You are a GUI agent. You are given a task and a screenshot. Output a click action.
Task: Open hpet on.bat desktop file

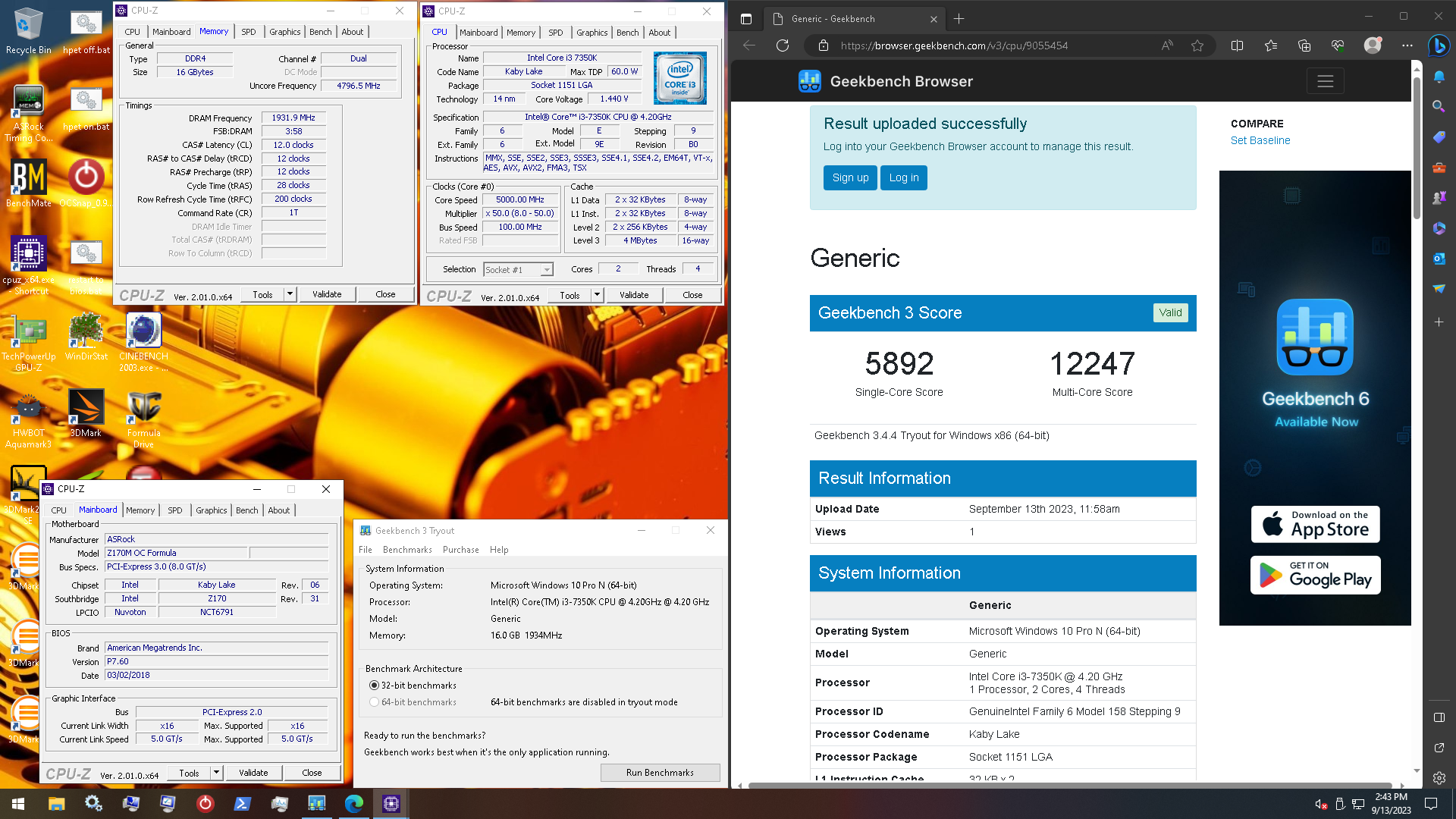(x=86, y=108)
